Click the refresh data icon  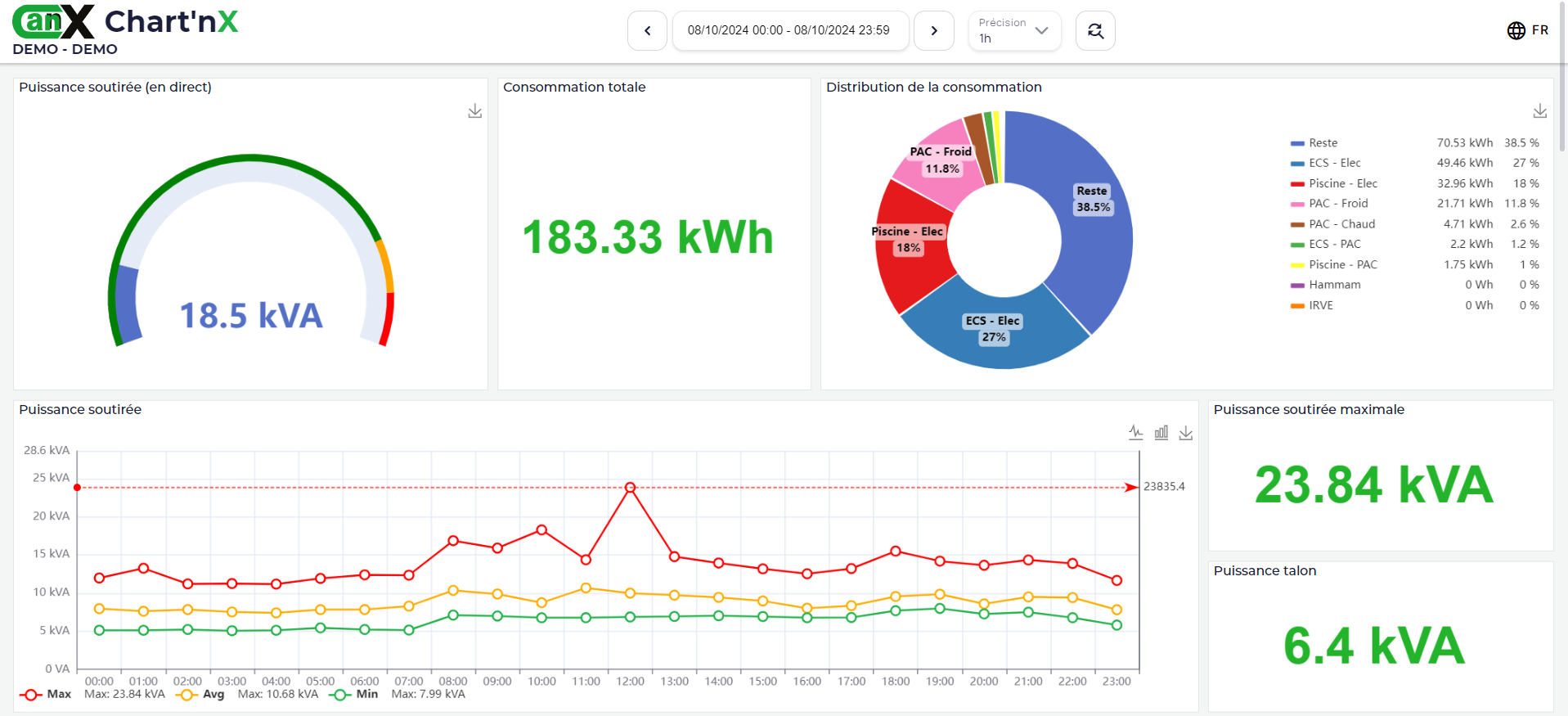pyautogui.click(x=1095, y=31)
